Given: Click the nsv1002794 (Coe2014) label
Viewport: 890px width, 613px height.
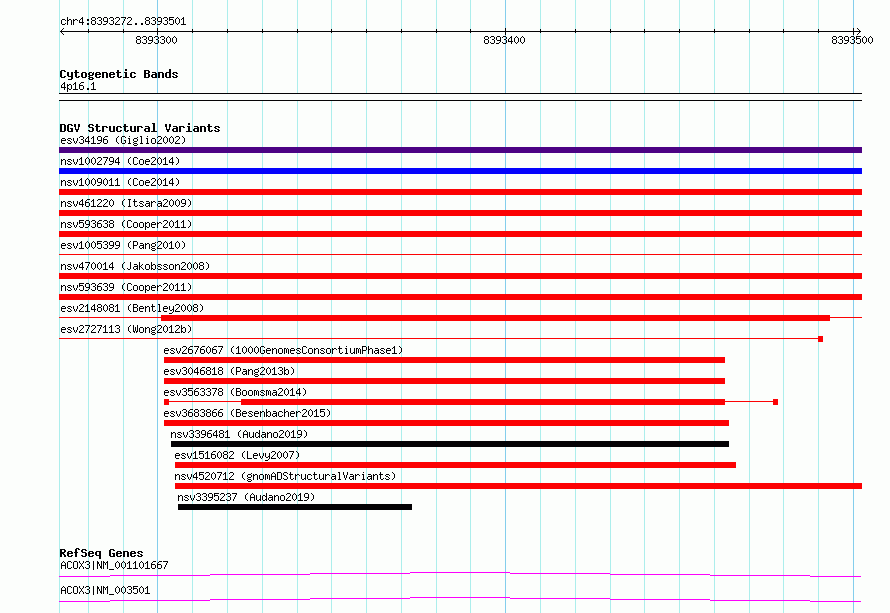Looking at the screenshot, I should click(120, 161).
